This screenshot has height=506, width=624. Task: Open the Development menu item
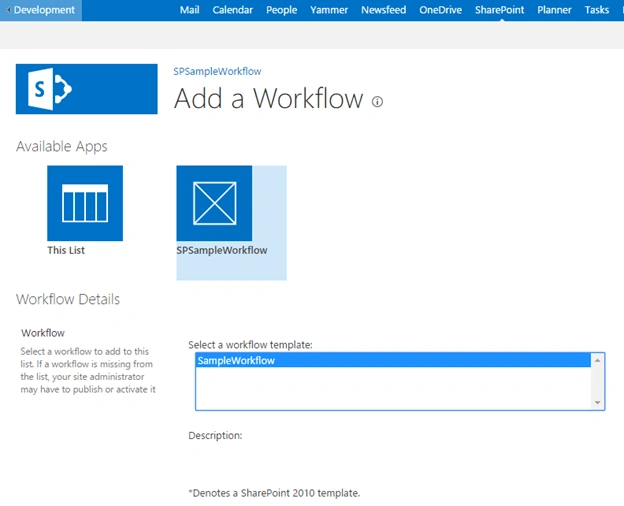click(x=44, y=10)
